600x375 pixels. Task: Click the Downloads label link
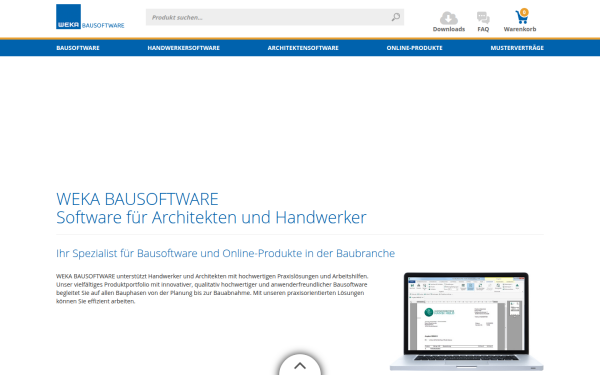[449, 29]
